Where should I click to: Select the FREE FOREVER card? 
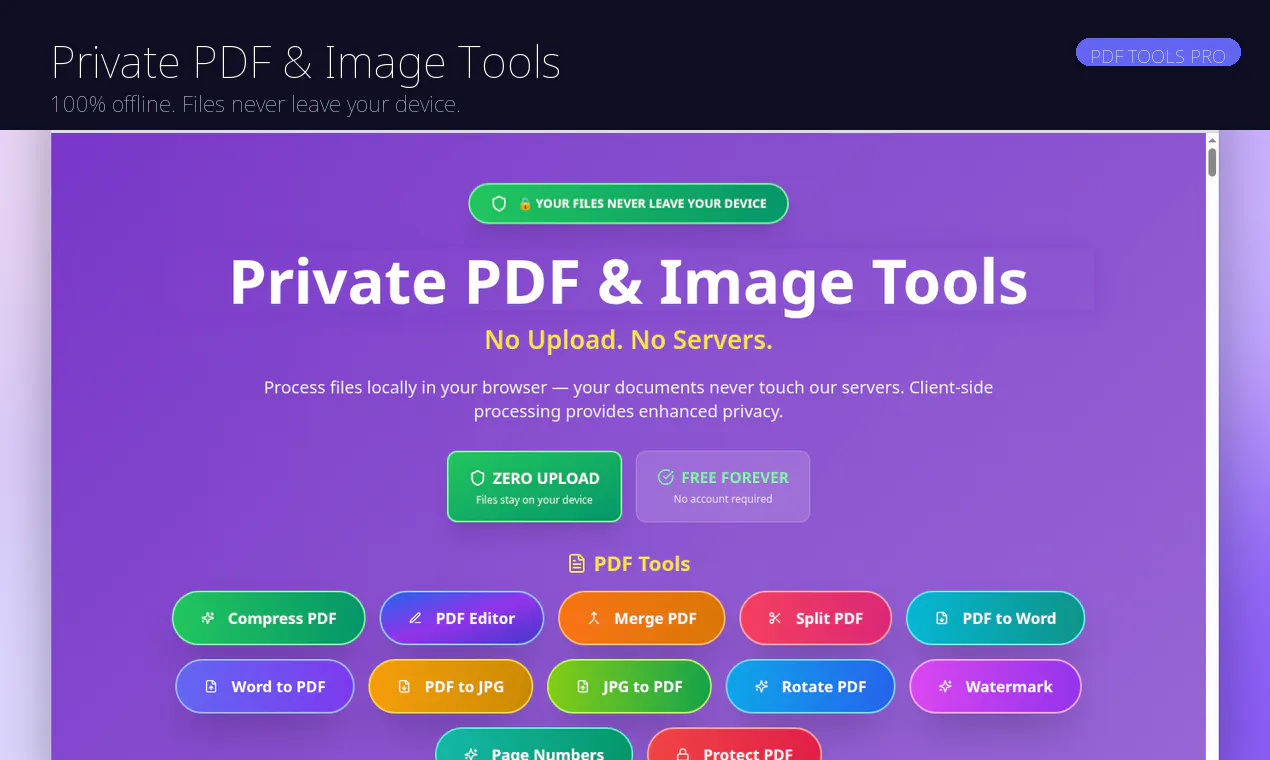[723, 486]
